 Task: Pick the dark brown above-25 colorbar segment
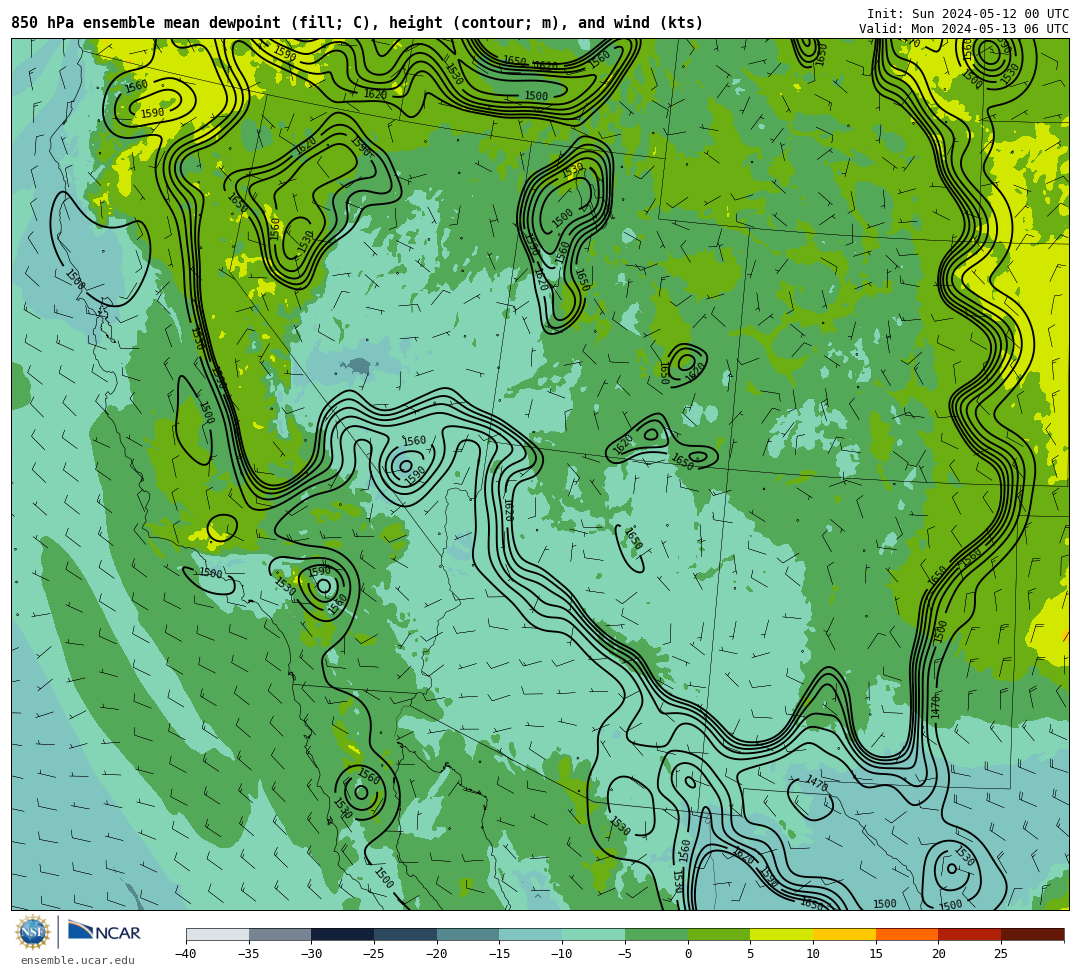pyautogui.click(x=1032, y=934)
